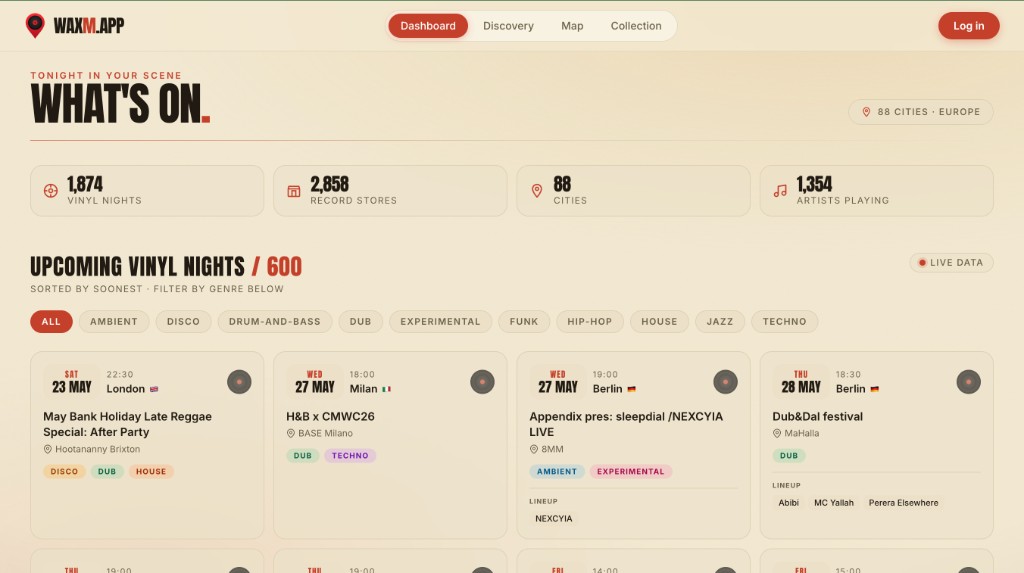Click TECHNO tag on Milan card
Screen dimensions: 1024x573
point(350,456)
